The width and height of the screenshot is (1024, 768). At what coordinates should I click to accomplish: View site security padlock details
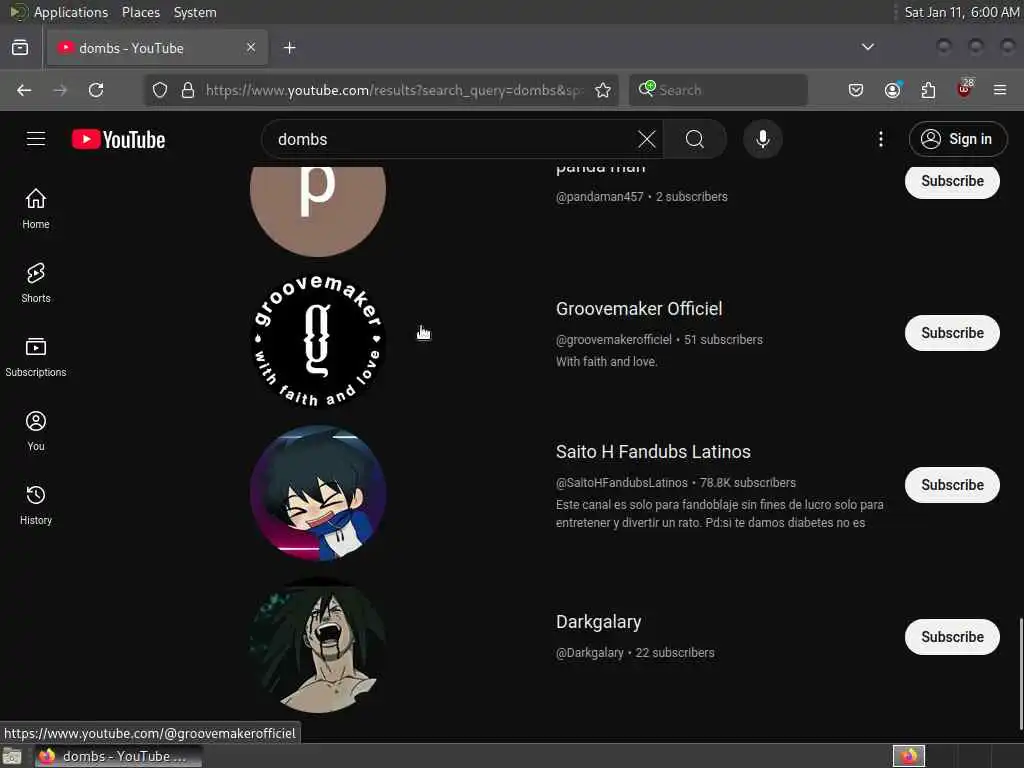point(188,90)
